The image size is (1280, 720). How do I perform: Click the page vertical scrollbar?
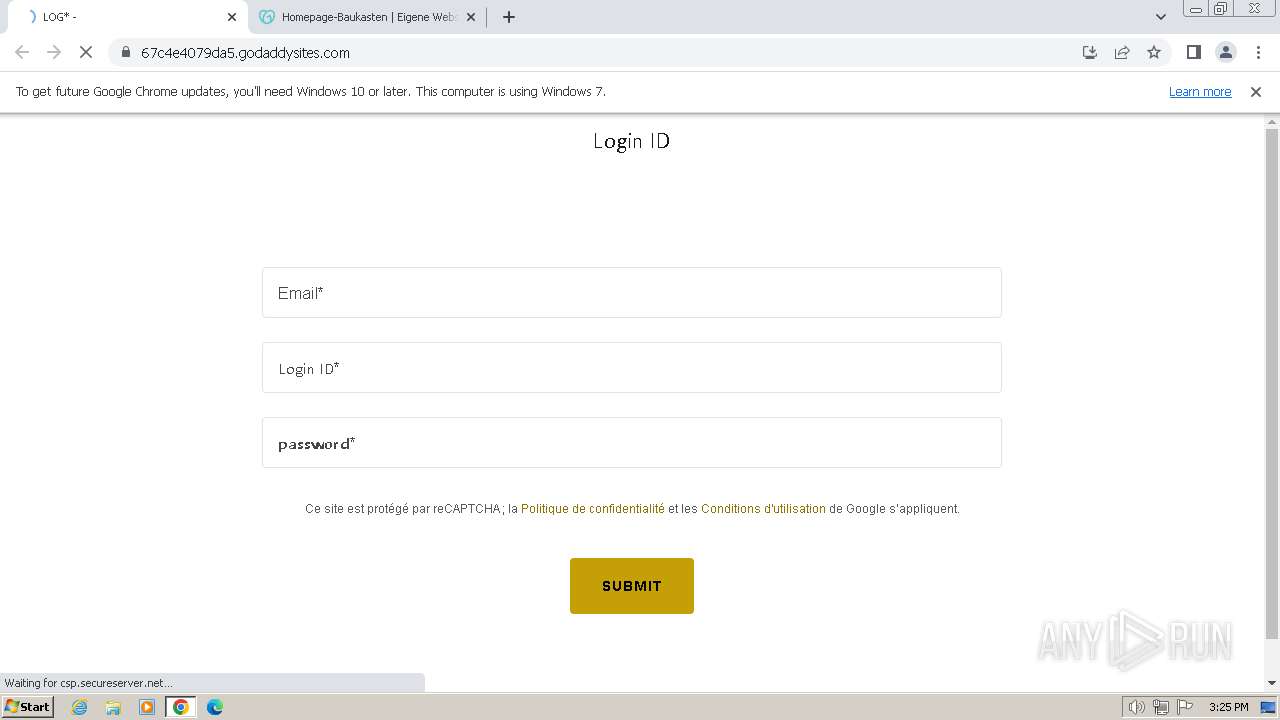point(1272,384)
